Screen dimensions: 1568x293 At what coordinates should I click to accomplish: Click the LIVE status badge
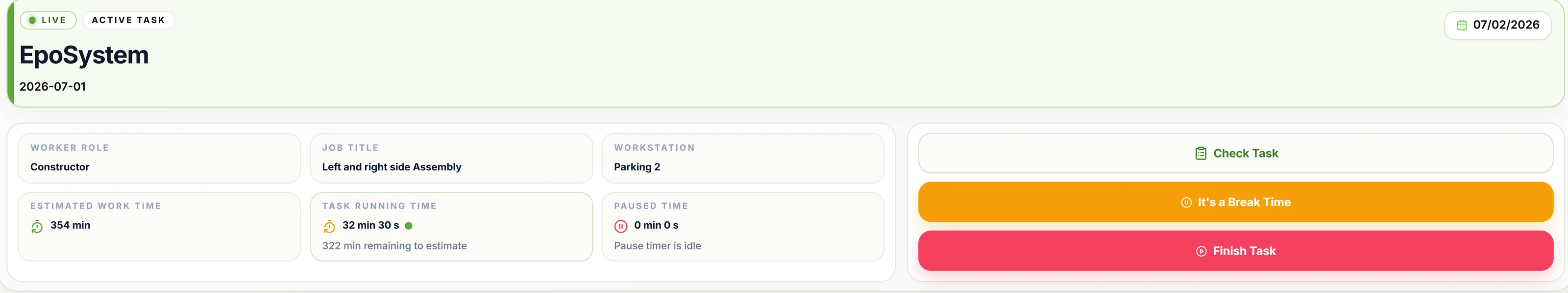tap(48, 20)
